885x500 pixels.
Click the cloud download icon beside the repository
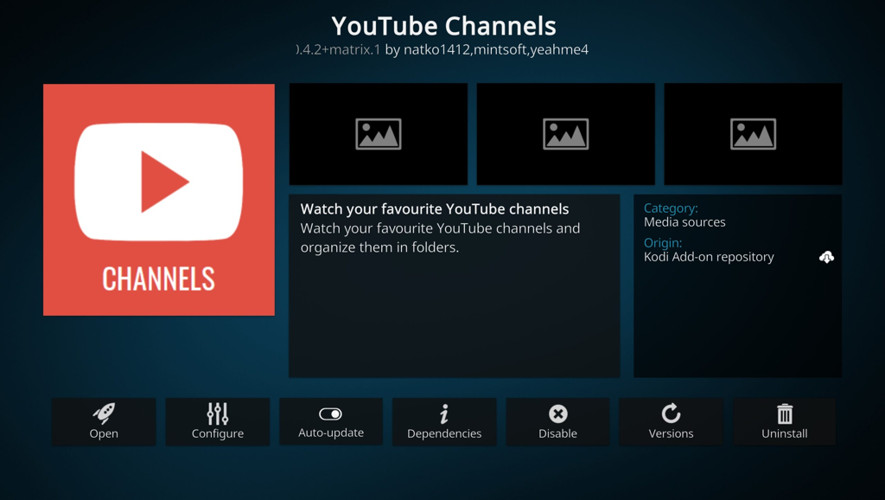826,257
